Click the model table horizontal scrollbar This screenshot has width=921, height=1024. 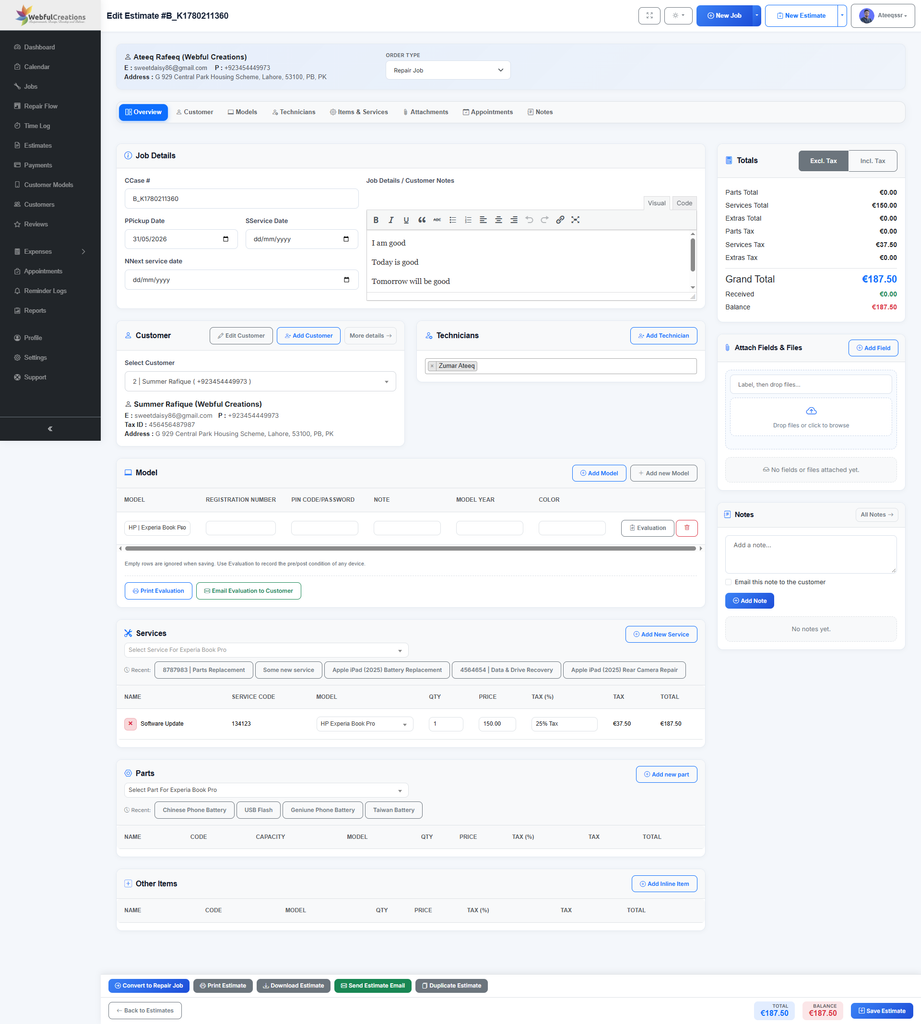tap(410, 549)
